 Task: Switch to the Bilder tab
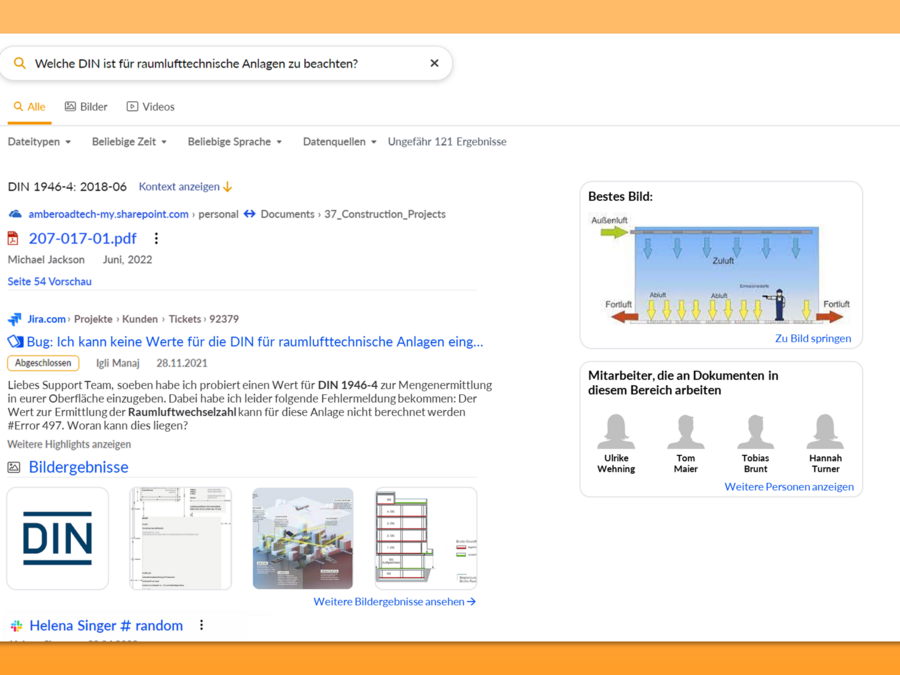[86, 107]
